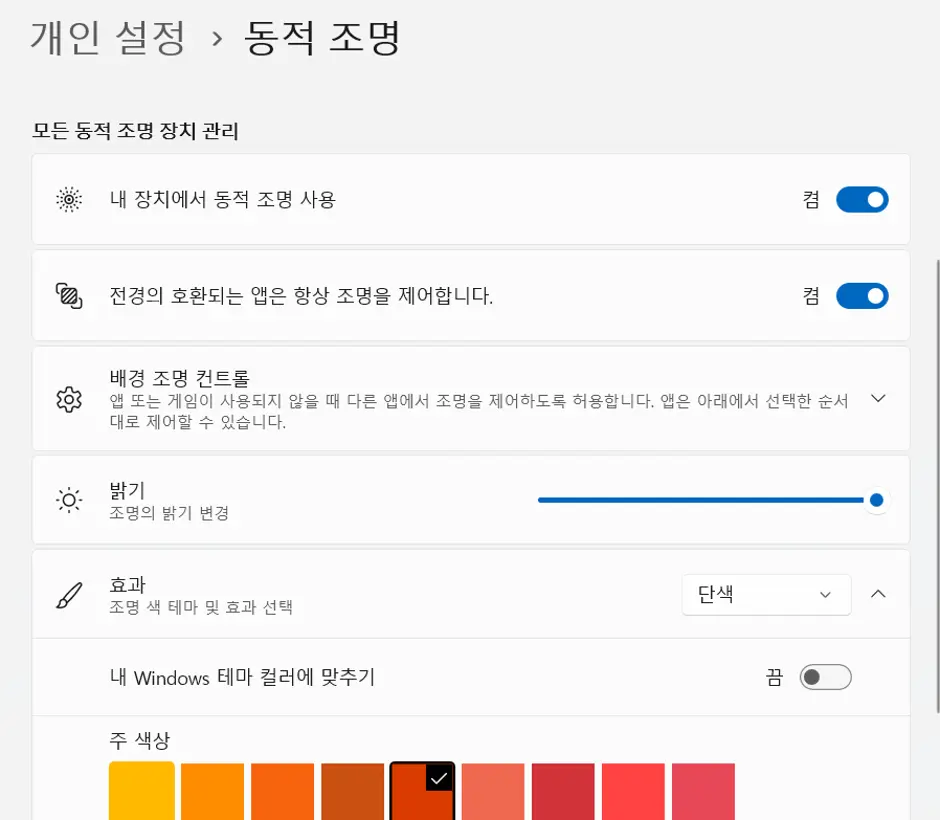Click 조명의 밝기 변경 description text

[169, 513]
